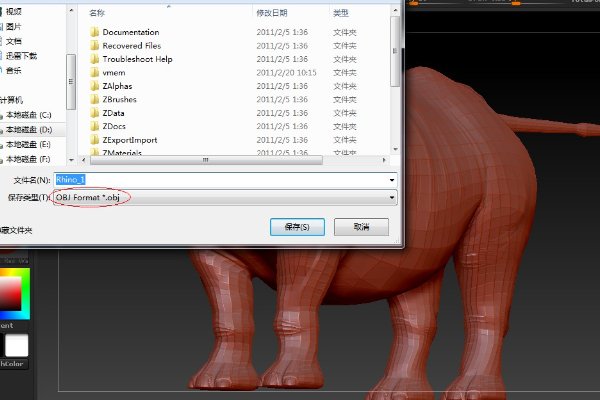The height and width of the screenshot is (400, 600).
Task: Select the ZData folder
Action: (x=113, y=113)
